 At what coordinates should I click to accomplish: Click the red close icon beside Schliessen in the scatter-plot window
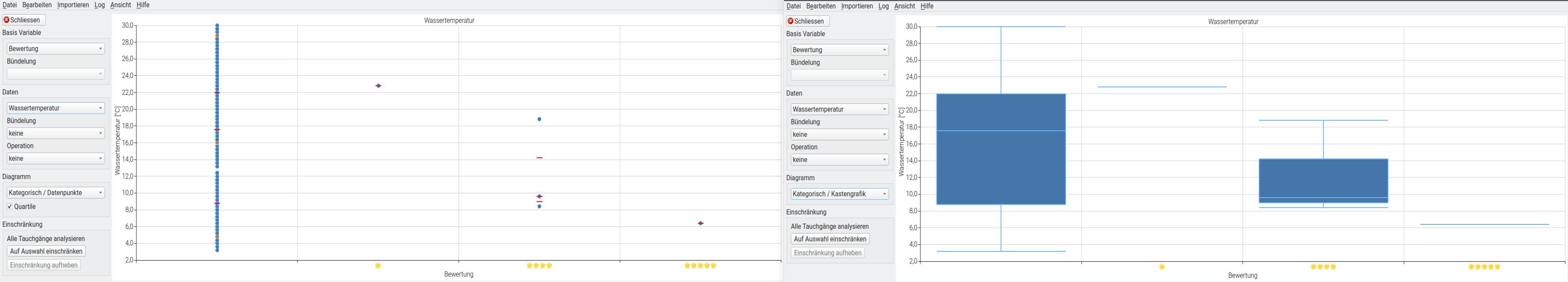click(x=7, y=20)
